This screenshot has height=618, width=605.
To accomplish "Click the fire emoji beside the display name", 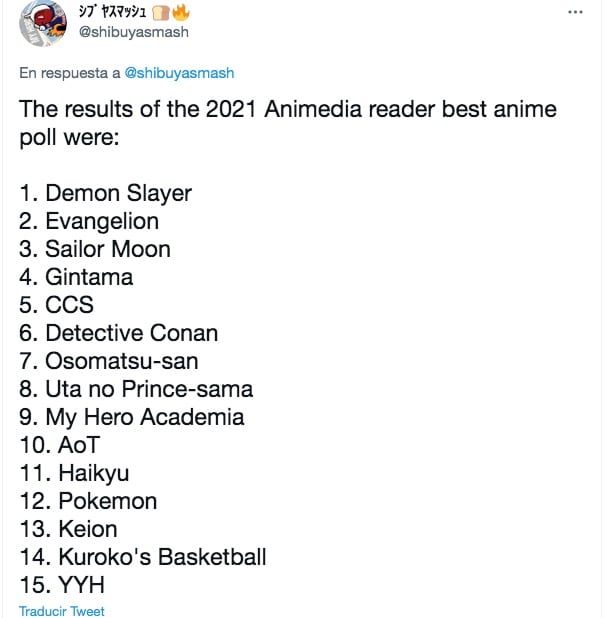I will click(180, 13).
